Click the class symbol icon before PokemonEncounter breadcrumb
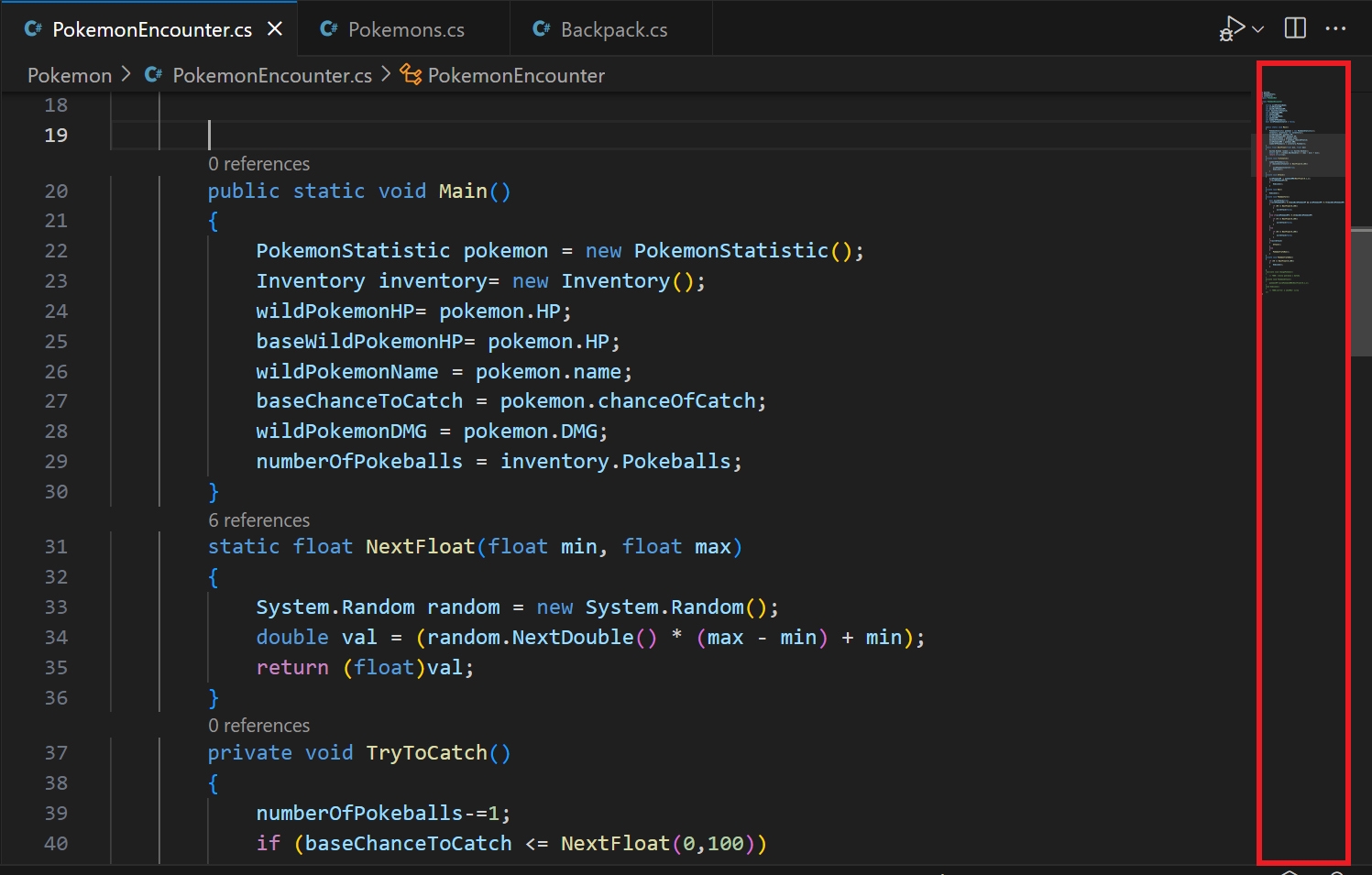1372x875 pixels. (410, 75)
